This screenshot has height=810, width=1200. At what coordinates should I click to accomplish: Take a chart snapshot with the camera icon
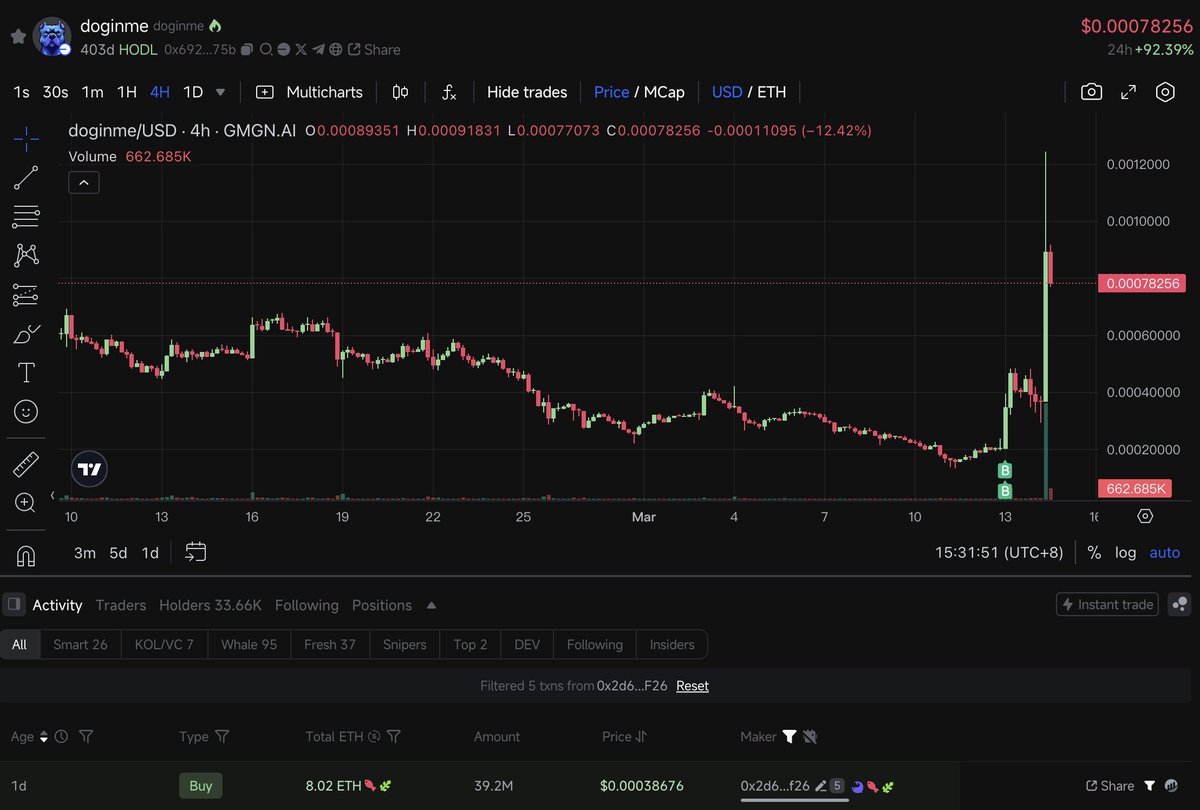click(1091, 91)
